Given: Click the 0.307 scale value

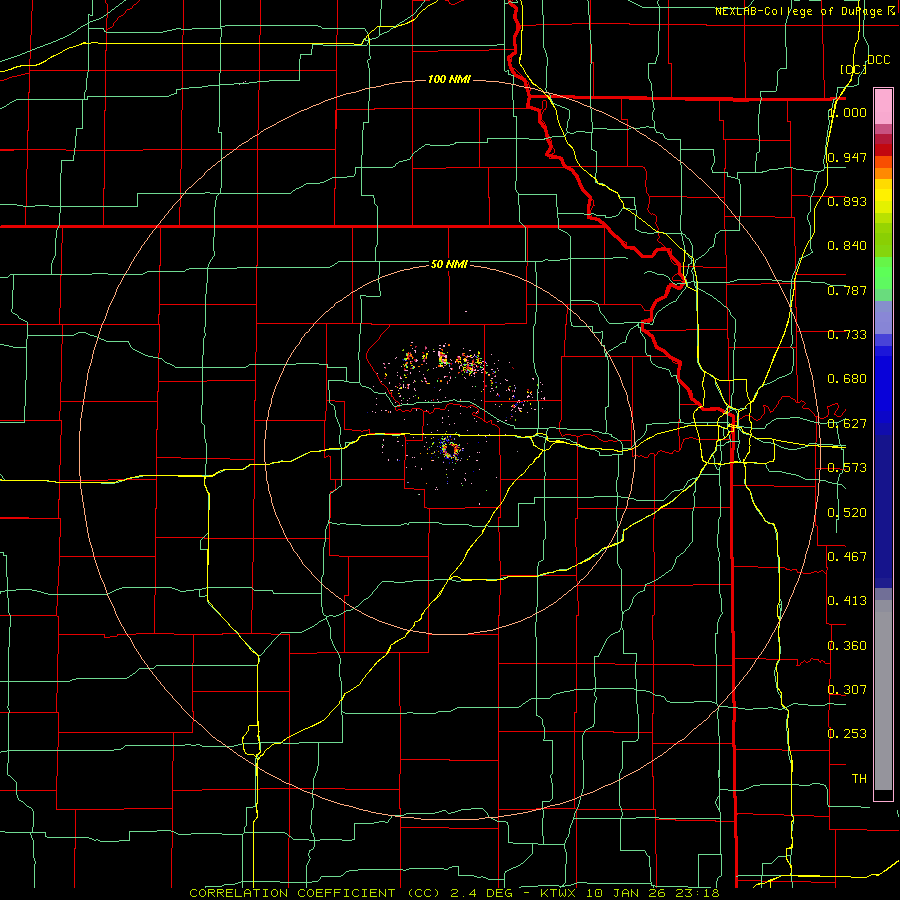Looking at the screenshot, I should [847, 690].
